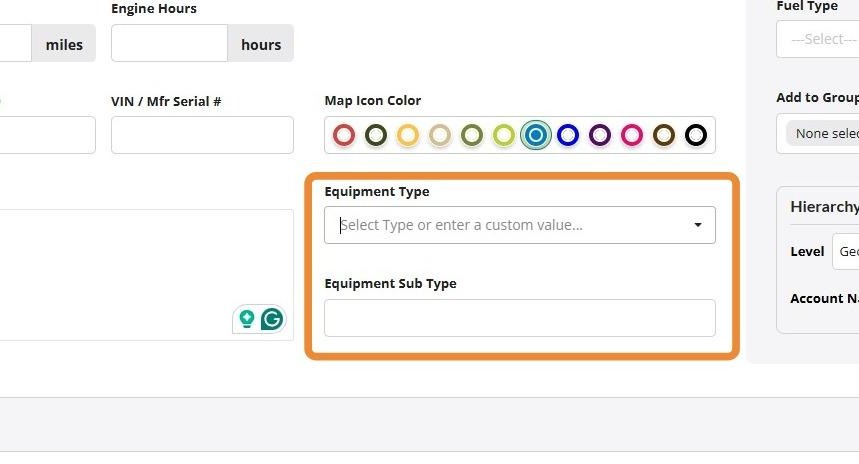Click the Equipment Sub Type field

coord(520,318)
